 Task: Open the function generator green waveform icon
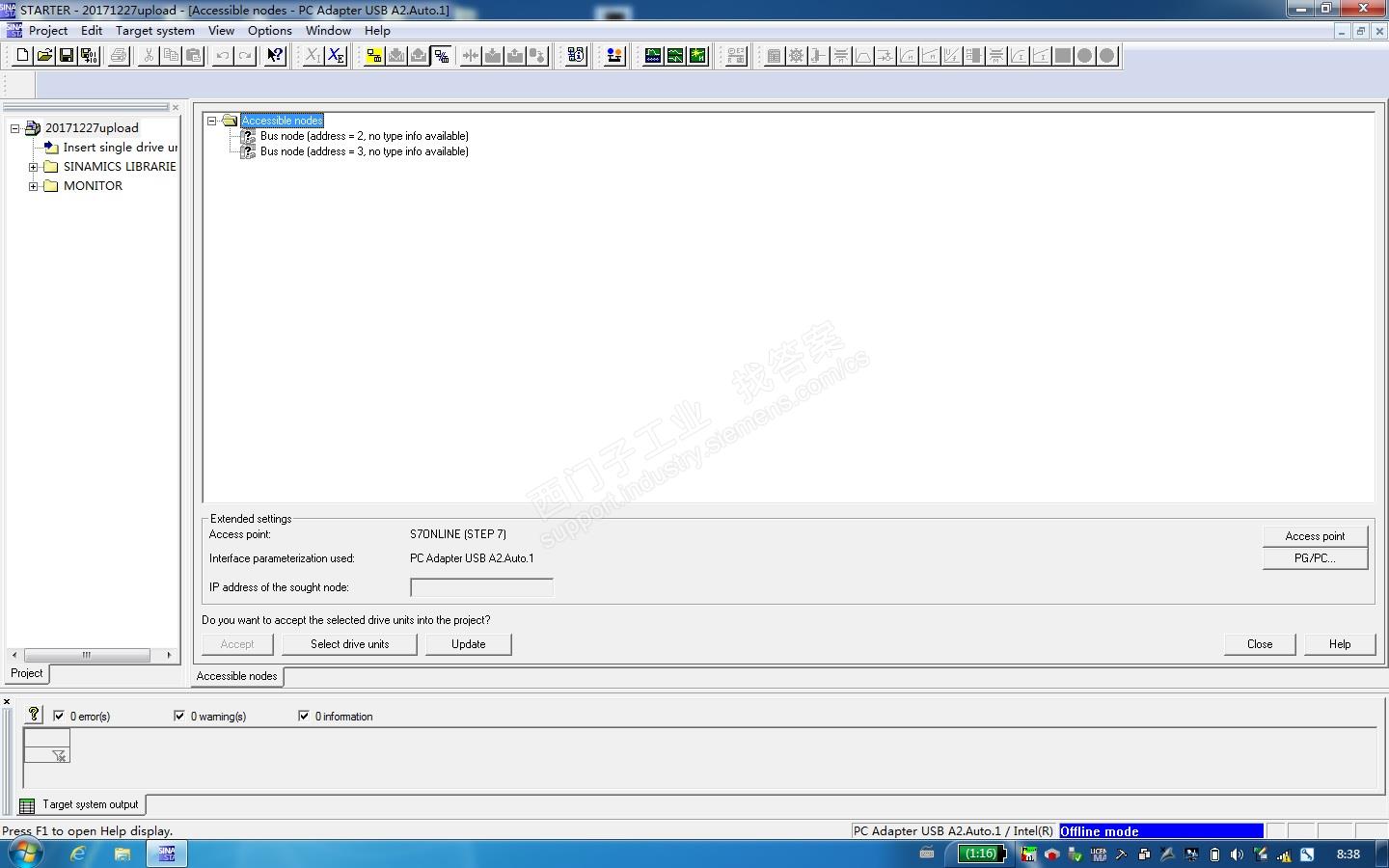(x=675, y=56)
